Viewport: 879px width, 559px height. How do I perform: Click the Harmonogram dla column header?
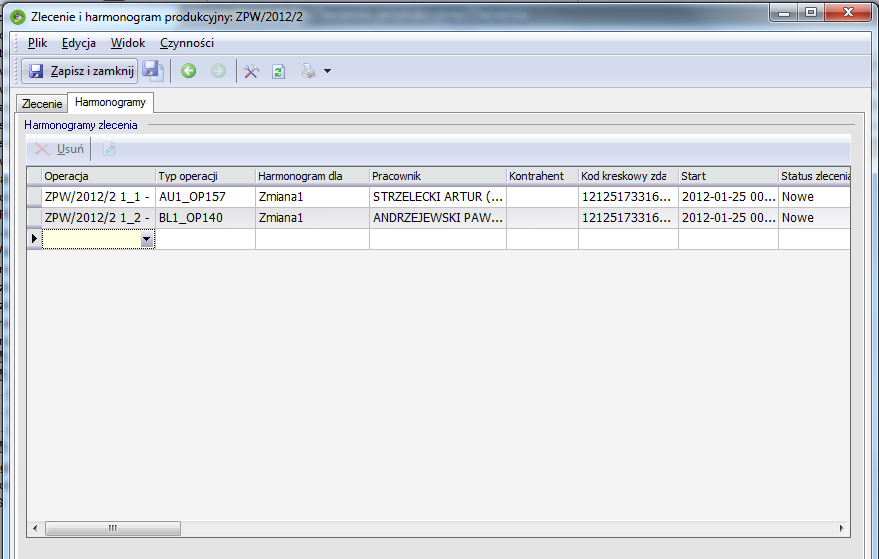tap(312, 176)
